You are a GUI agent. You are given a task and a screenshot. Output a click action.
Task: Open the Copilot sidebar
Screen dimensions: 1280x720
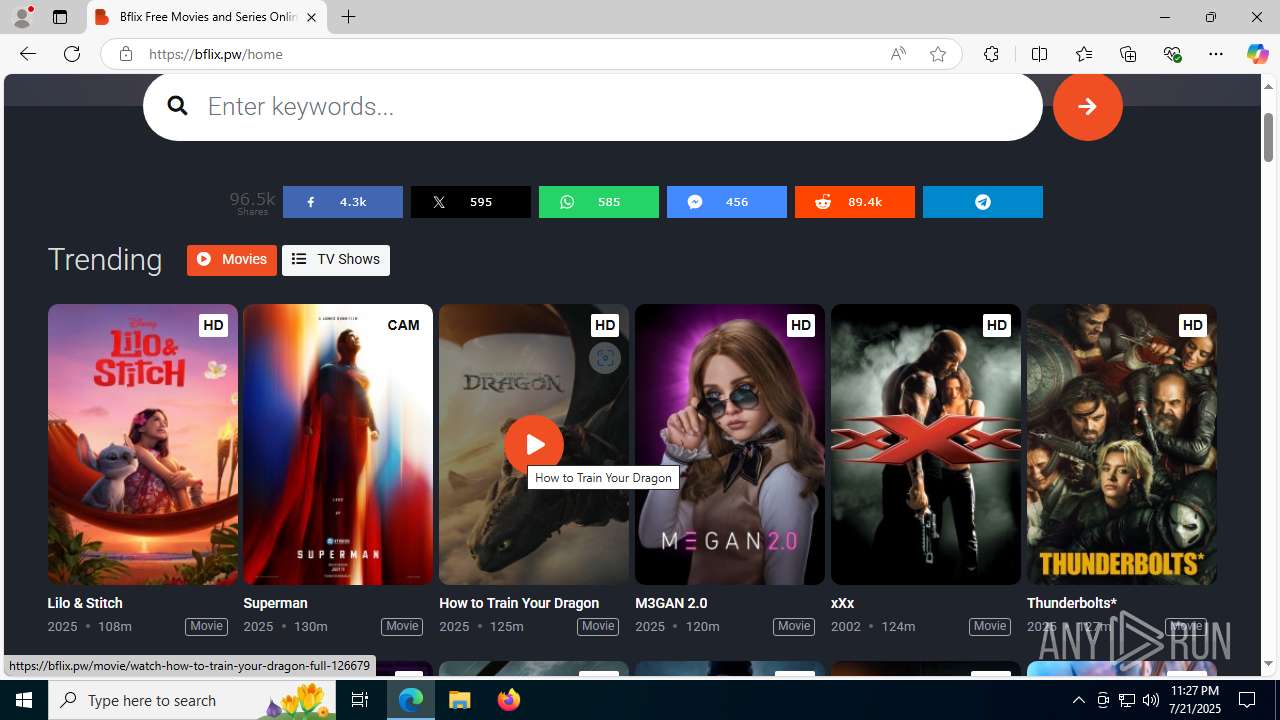click(x=1257, y=54)
